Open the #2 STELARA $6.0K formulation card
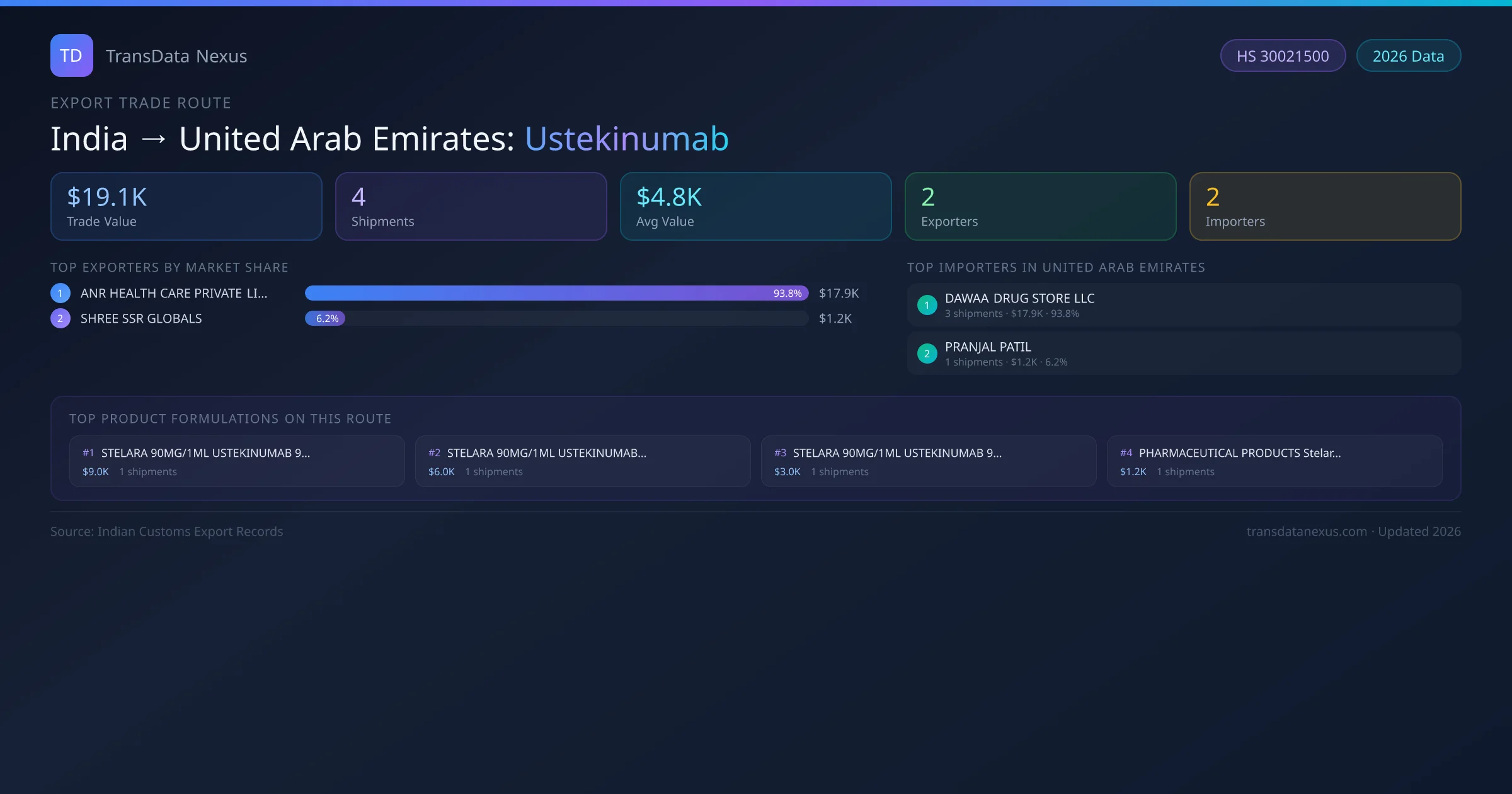 tap(582, 461)
